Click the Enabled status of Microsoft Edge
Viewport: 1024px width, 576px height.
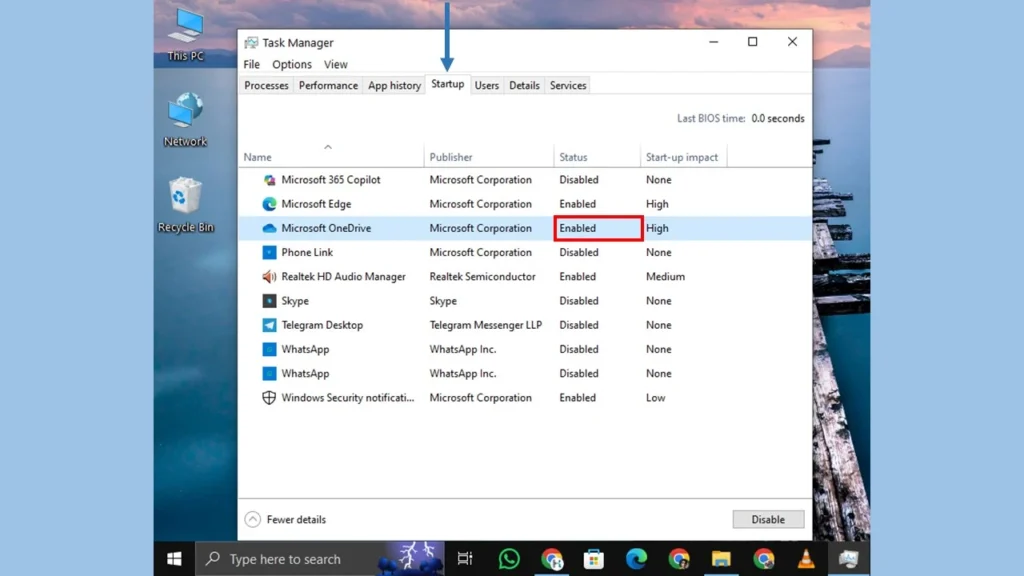(577, 204)
